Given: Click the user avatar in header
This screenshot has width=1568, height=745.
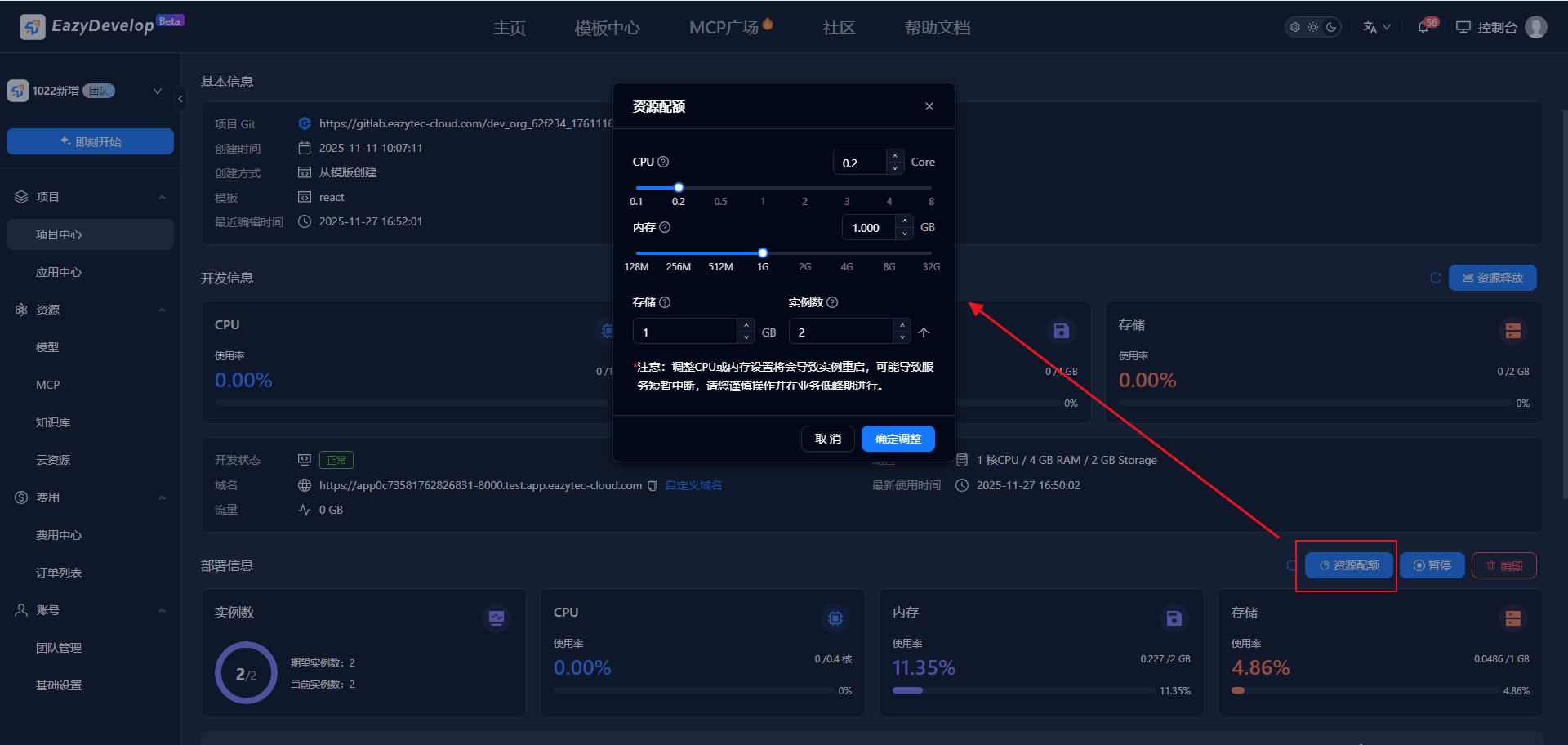Looking at the screenshot, I should pyautogui.click(x=1536, y=27).
